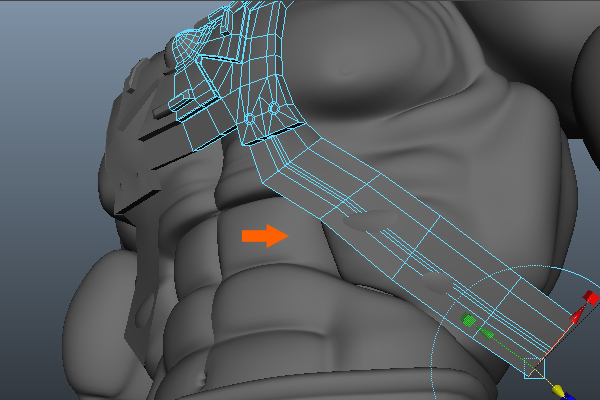
Task: Select the green arrow cone manipulator handle
Action: (x=485, y=332)
